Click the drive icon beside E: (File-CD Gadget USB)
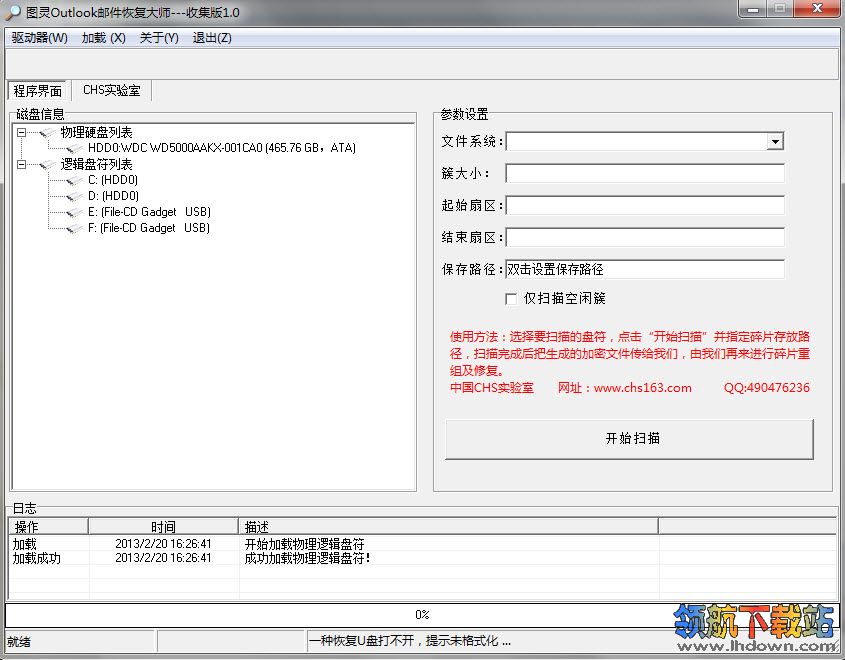Screen dimensions: 845x660 75,212
